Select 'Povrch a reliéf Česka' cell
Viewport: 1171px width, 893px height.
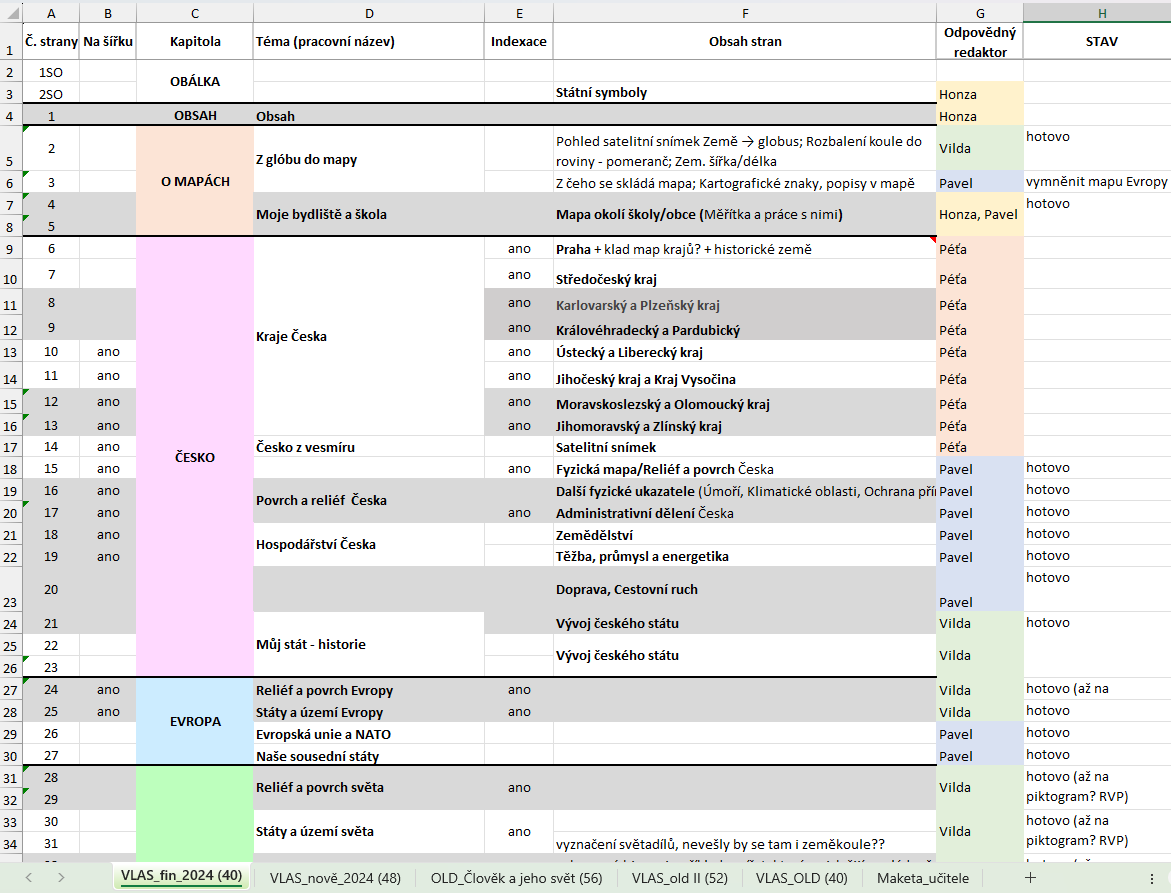[369, 500]
